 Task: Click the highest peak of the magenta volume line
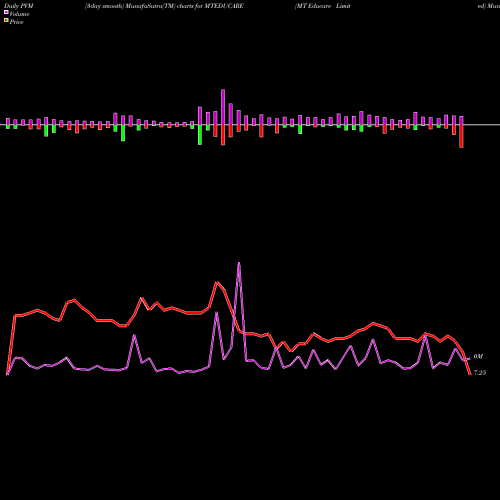[x=239, y=263]
